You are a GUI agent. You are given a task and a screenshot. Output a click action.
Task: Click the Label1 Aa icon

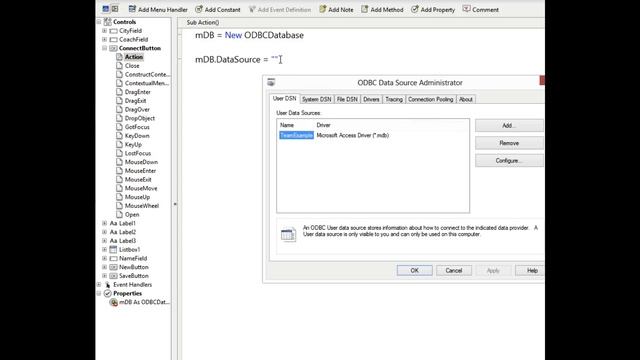pos(113,223)
